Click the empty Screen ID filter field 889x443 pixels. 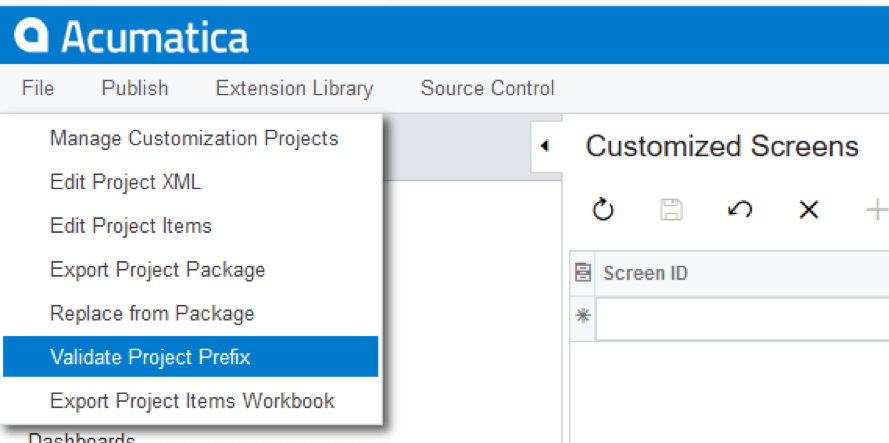[x=743, y=319]
